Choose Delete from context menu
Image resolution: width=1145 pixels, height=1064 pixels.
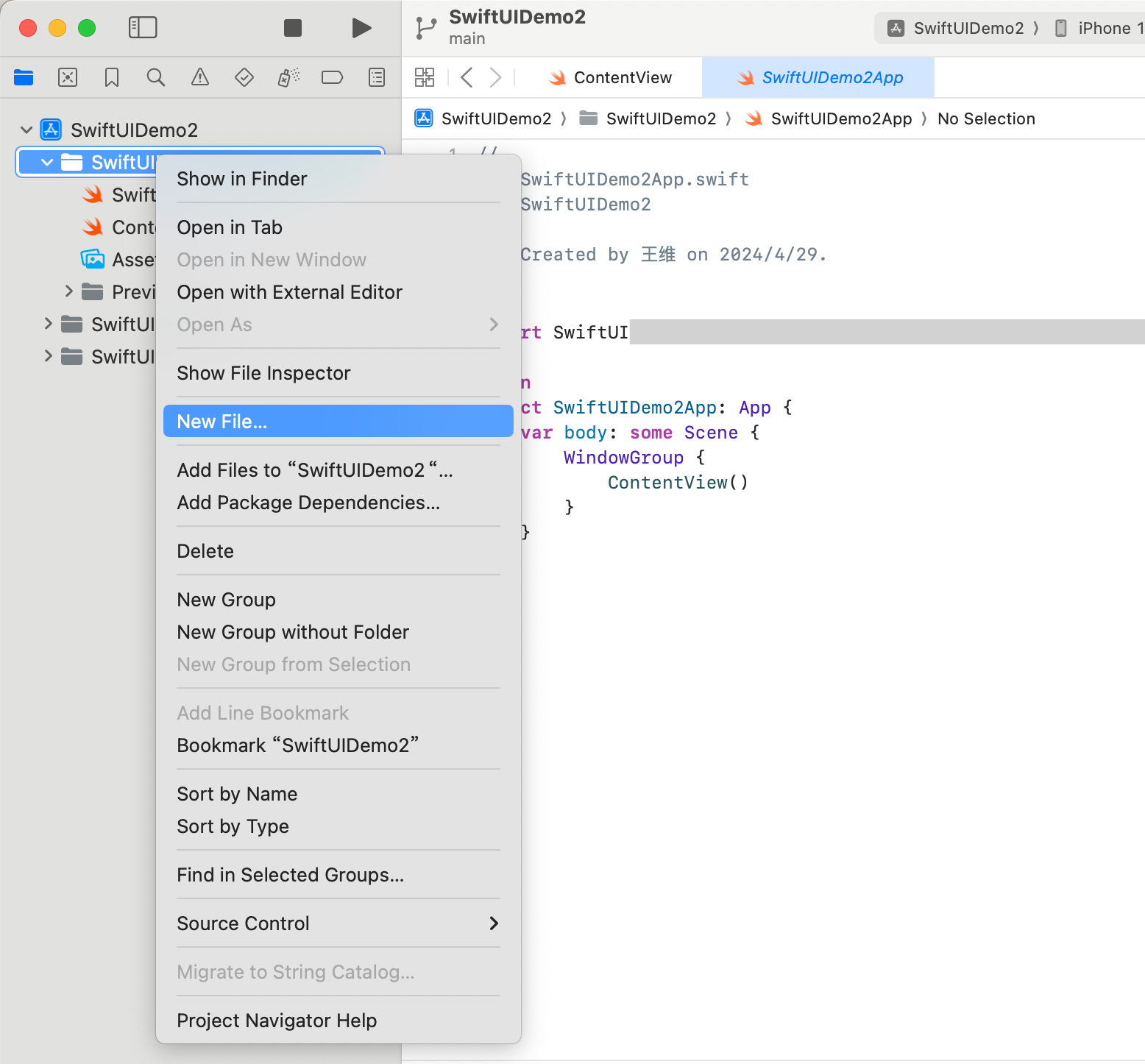coord(338,551)
